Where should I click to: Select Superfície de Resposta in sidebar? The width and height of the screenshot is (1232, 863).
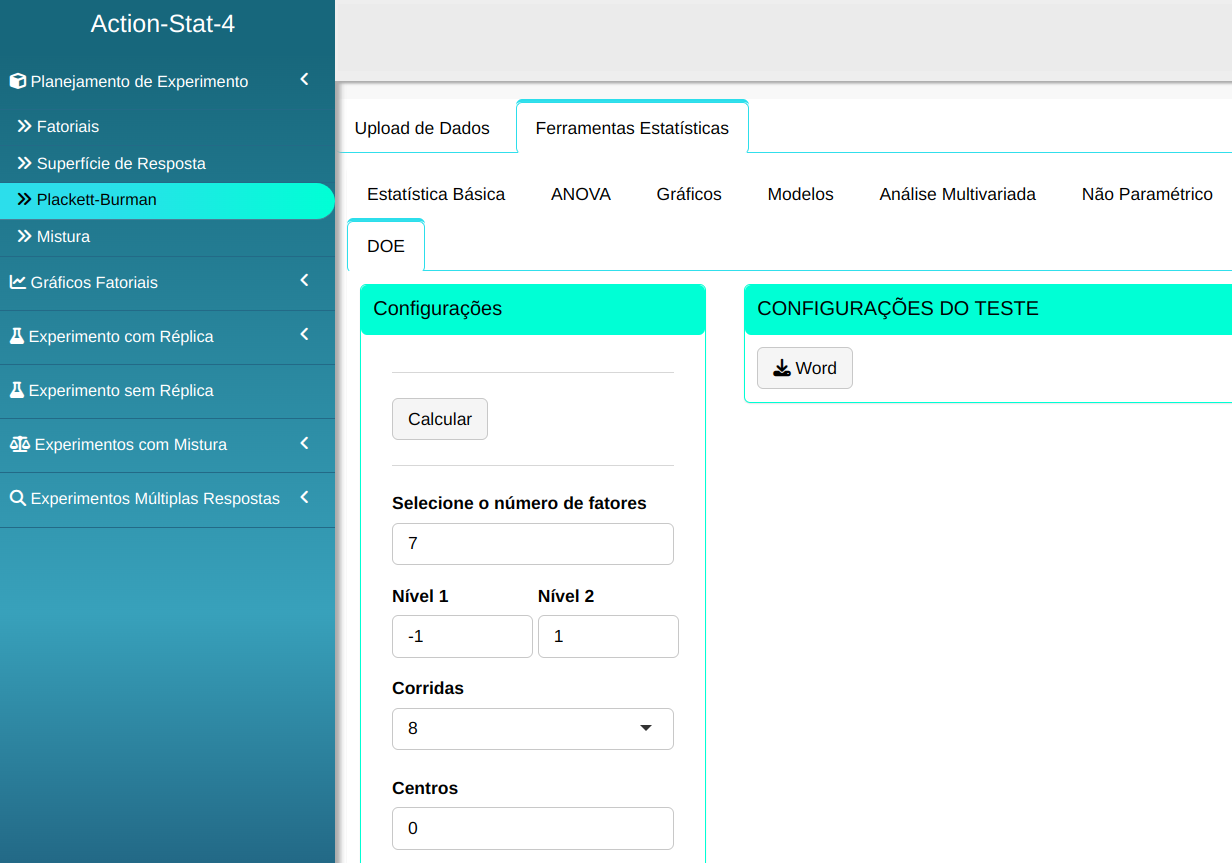click(x=120, y=163)
